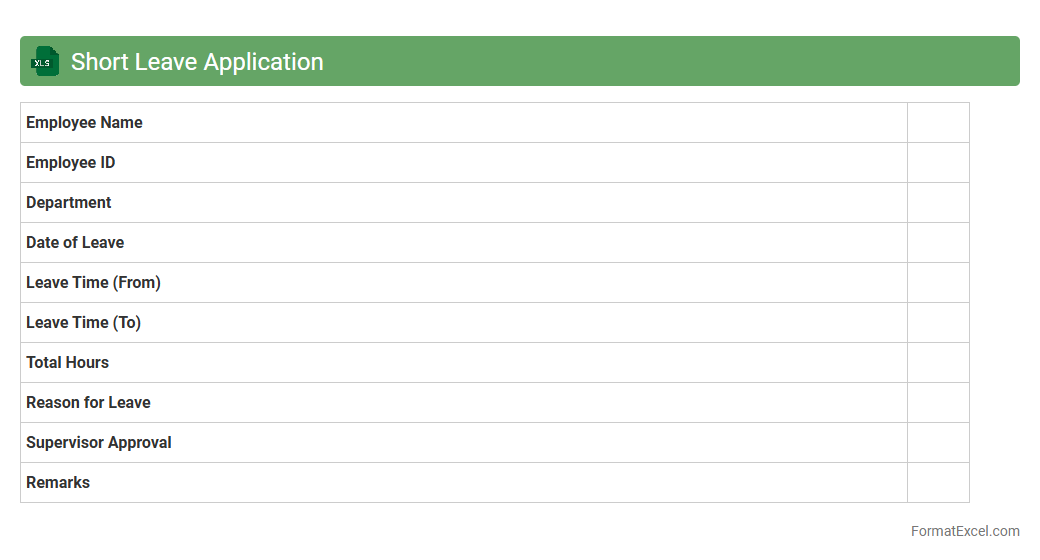Click the Reason for Leave label
This screenshot has width=1040, height=560.
click(x=88, y=403)
